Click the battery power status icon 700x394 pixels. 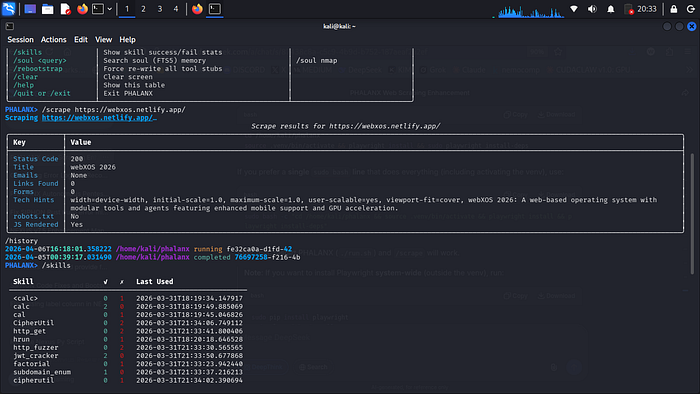pyautogui.click(x=629, y=9)
